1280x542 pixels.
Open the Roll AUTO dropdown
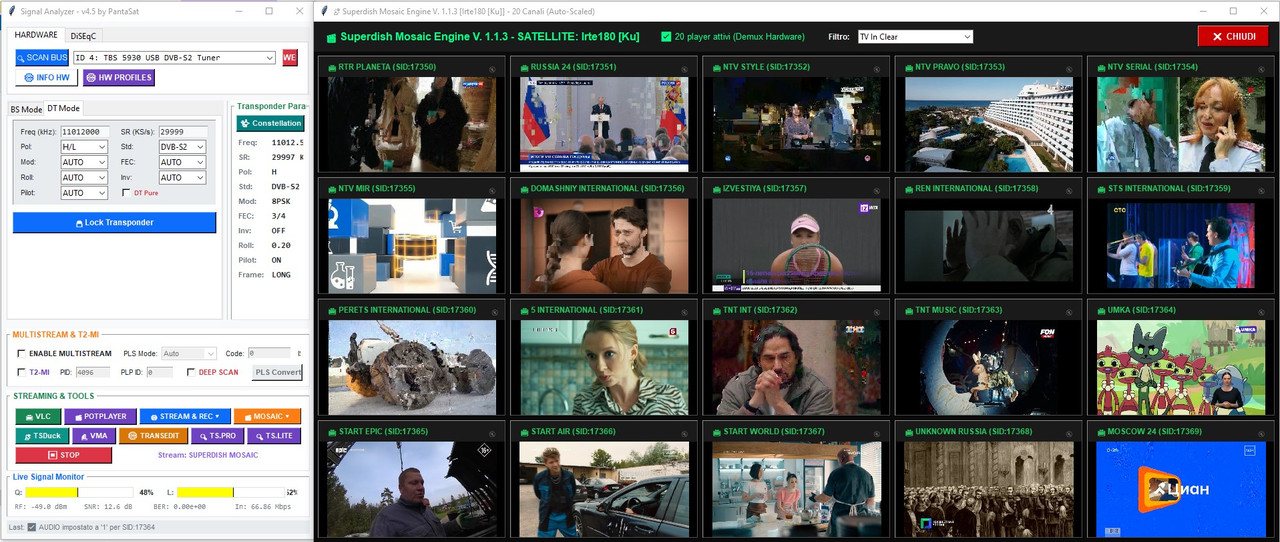(84, 177)
